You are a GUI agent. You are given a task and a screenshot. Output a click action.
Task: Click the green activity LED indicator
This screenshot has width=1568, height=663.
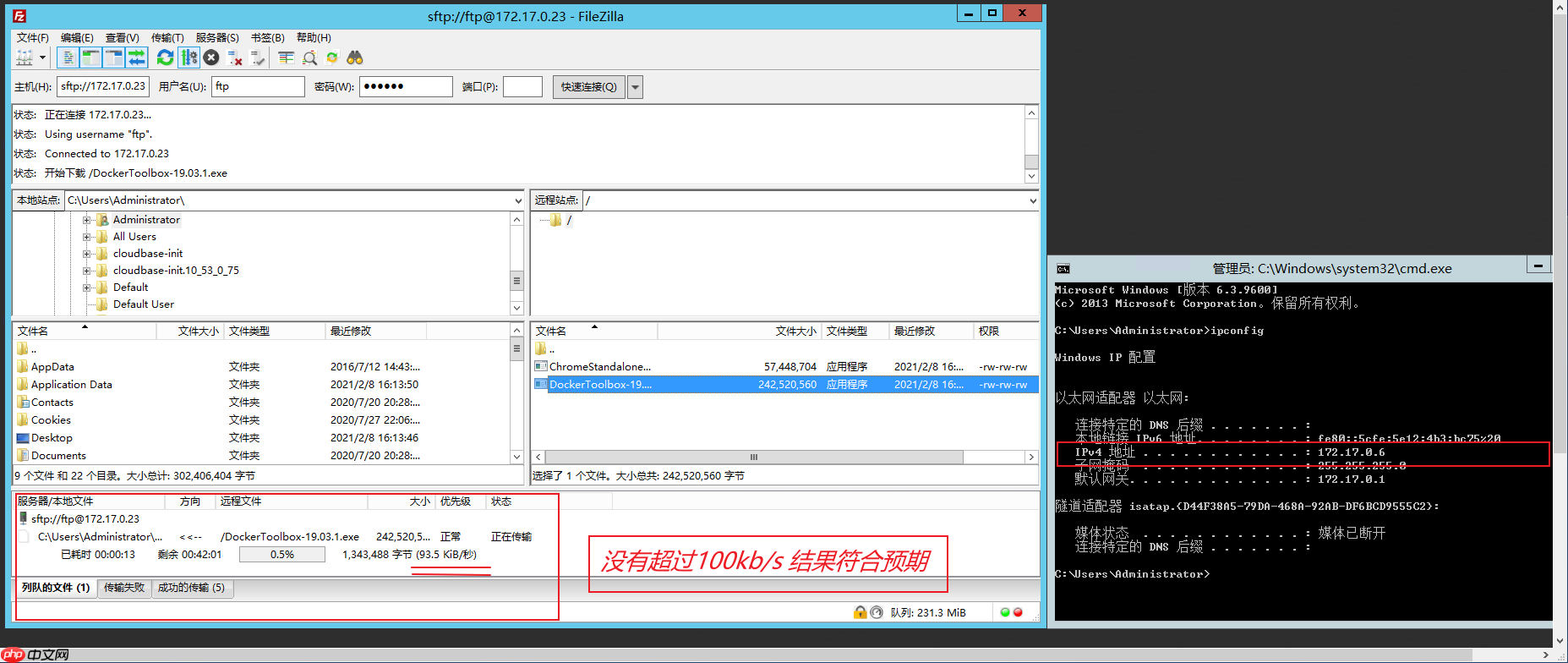click(x=1005, y=612)
